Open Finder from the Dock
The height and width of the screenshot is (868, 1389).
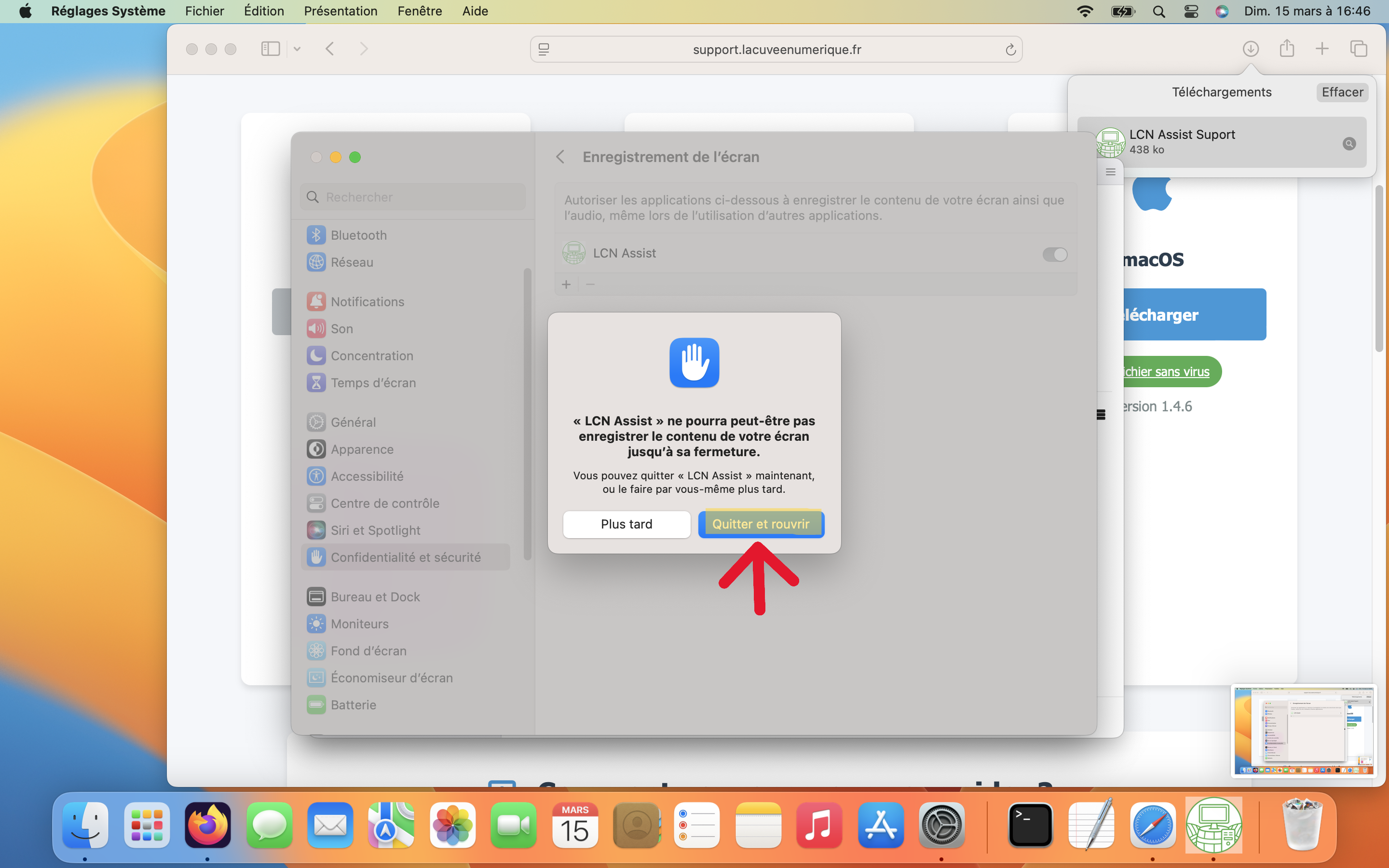click(x=85, y=826)
